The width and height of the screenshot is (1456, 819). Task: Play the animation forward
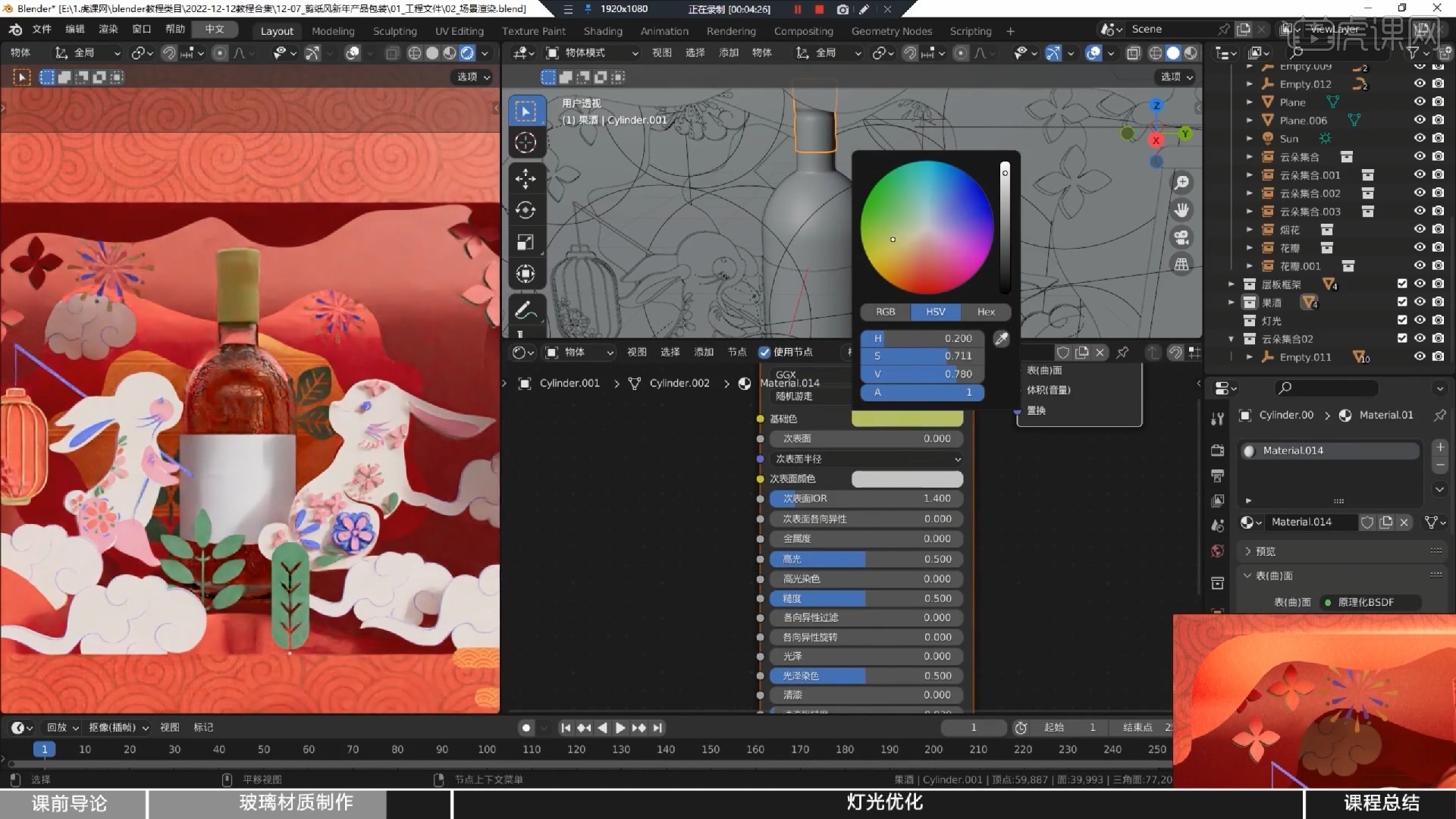[x=620, y=728]
